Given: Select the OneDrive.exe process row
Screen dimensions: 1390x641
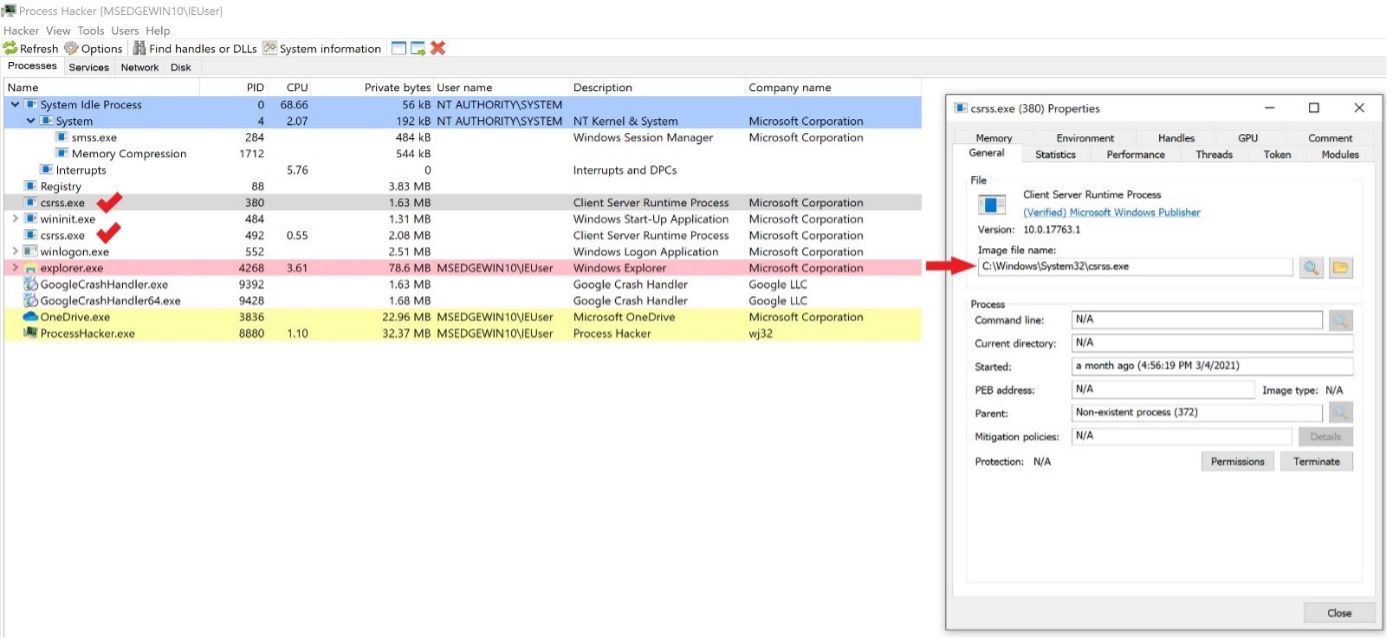Looking at the screenshot, I should point(462,317).
